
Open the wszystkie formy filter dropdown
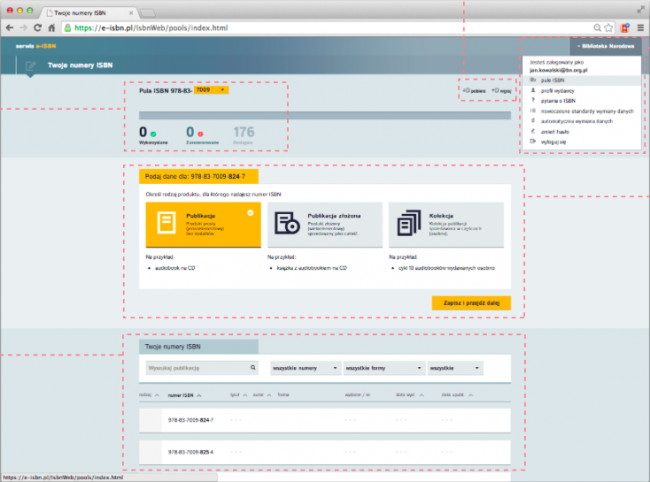point(384,368)
